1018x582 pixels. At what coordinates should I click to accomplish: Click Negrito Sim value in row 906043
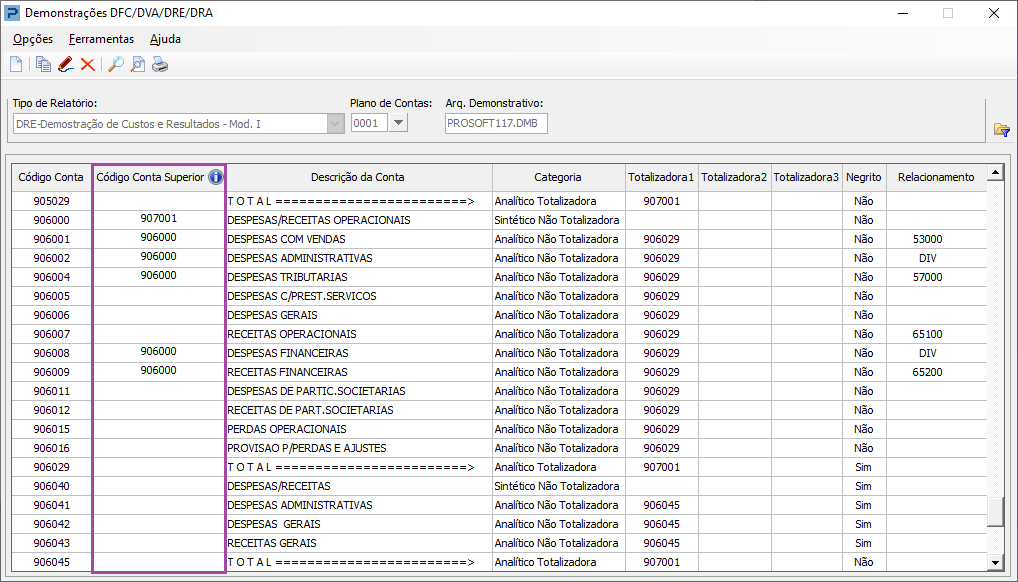(863, 543)
